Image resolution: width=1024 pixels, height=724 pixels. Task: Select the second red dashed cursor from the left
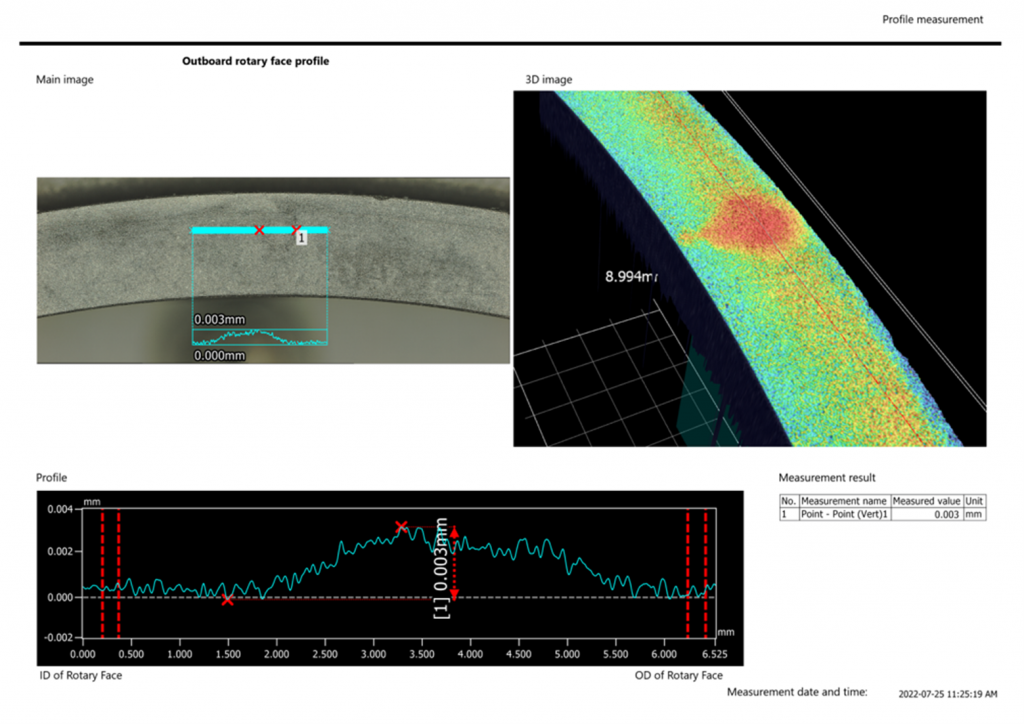(118, 573)
